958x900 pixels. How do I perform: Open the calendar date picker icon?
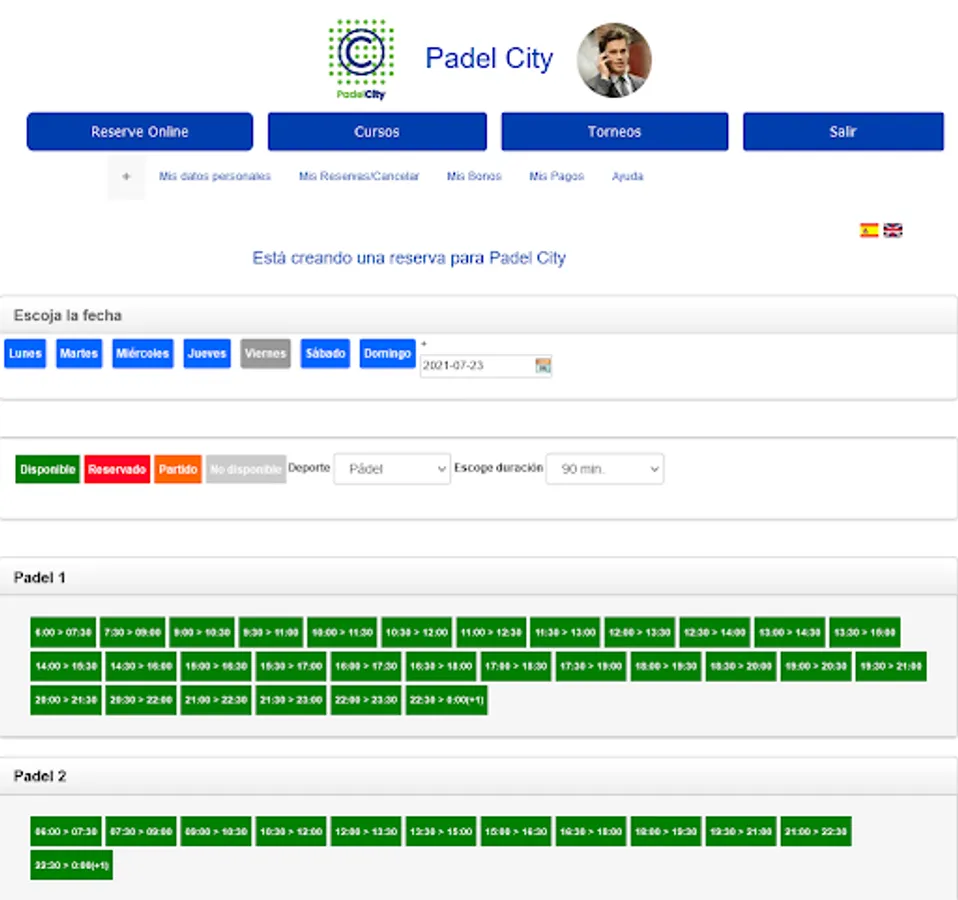coord(543,365)
